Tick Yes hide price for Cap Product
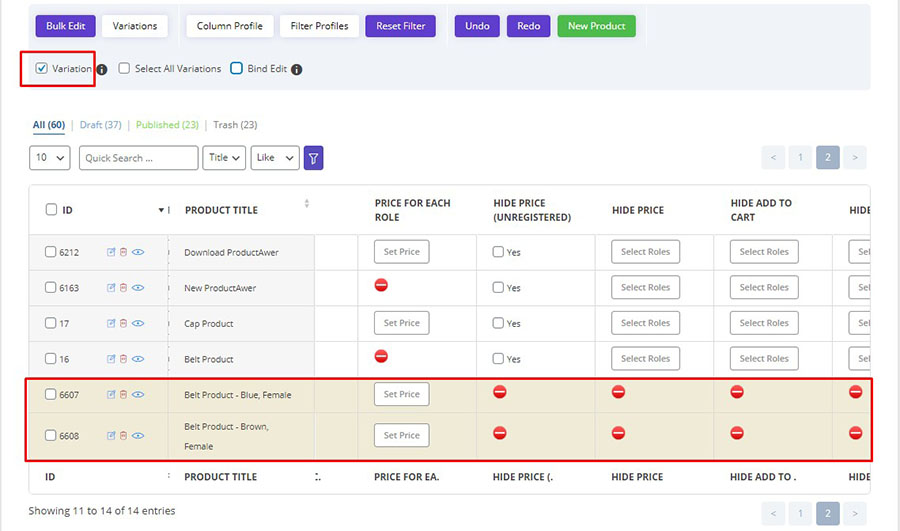The height and width of the screenshot is (531, 900). [x=498, y=323]
